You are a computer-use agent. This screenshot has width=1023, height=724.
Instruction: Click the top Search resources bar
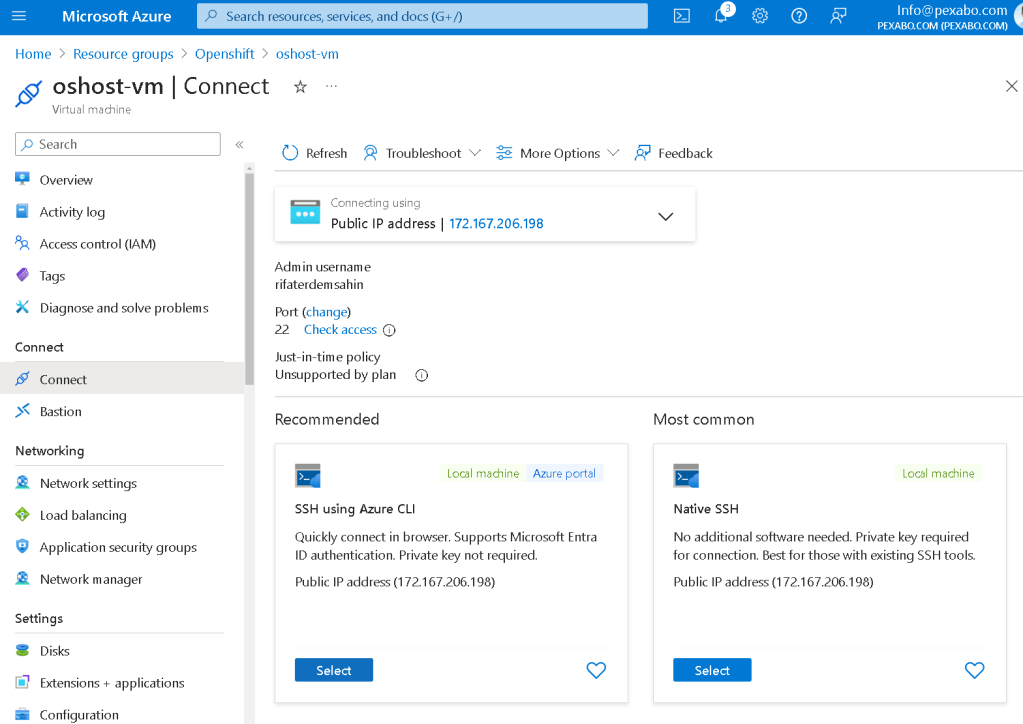[x=422, y=16]
